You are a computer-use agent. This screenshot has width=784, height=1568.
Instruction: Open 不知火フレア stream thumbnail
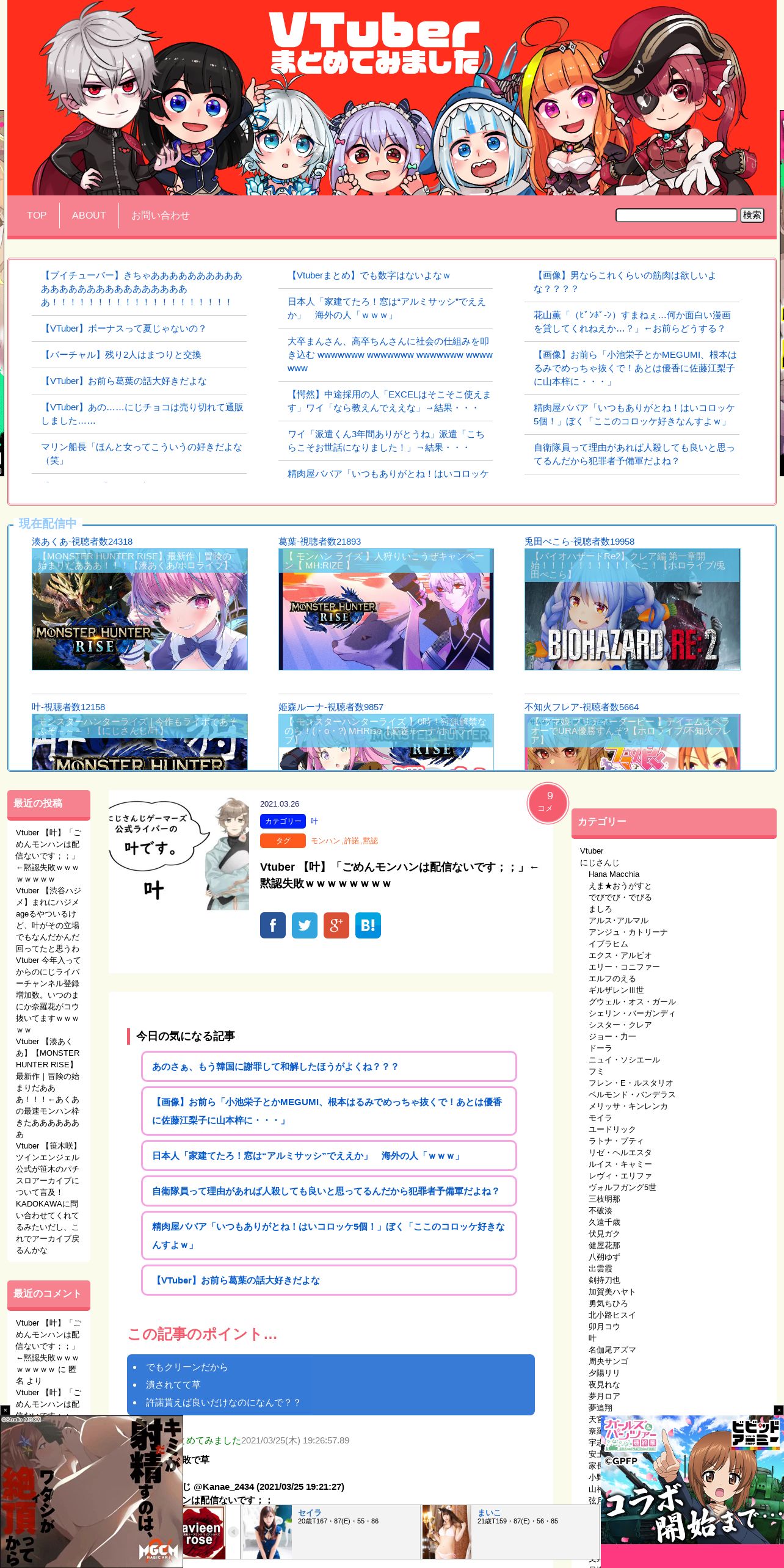point(632,742)
